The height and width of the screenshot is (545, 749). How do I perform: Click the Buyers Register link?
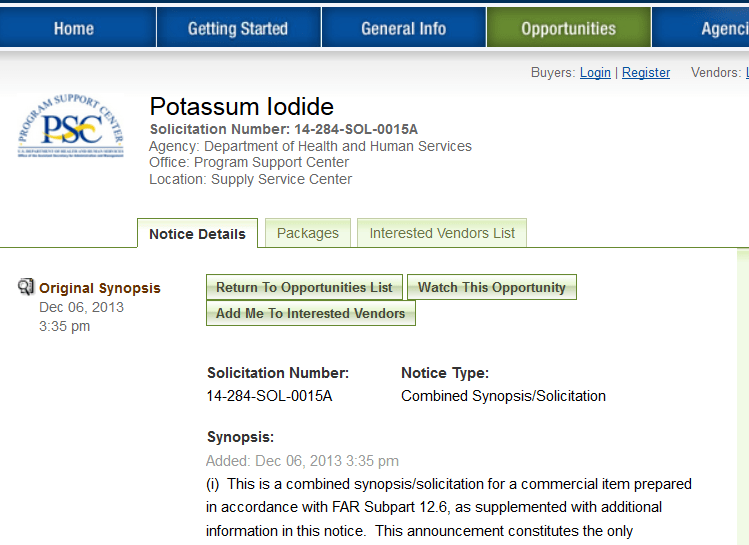646,73
